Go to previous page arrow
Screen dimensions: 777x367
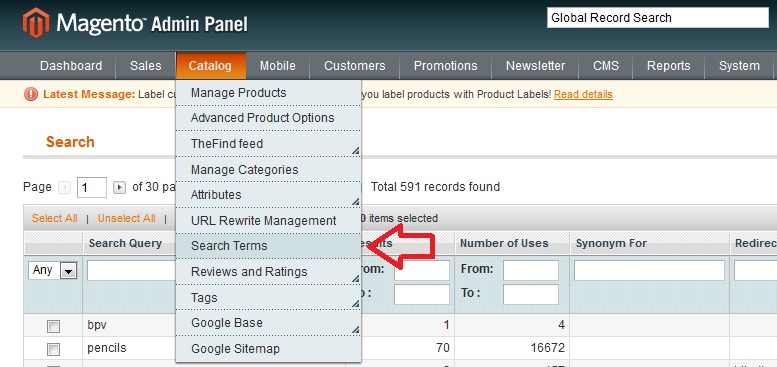tap(64, 188)
